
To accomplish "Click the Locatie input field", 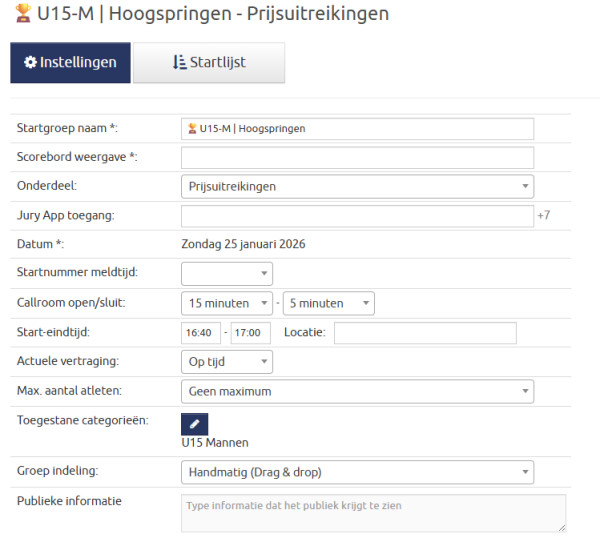I will [425, 333].
